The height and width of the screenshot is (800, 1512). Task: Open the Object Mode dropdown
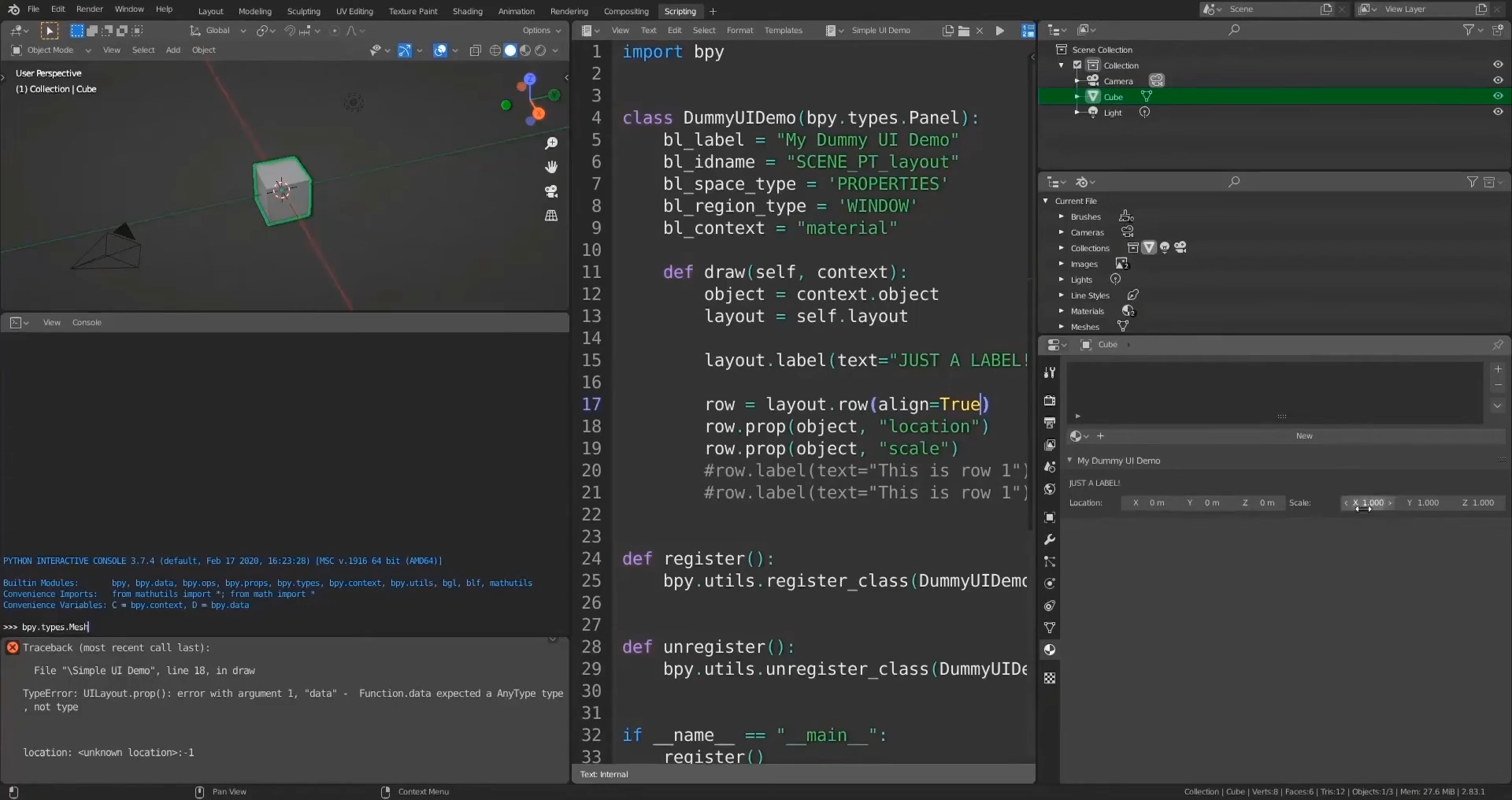pyautogui.click(x=52, y=50)
